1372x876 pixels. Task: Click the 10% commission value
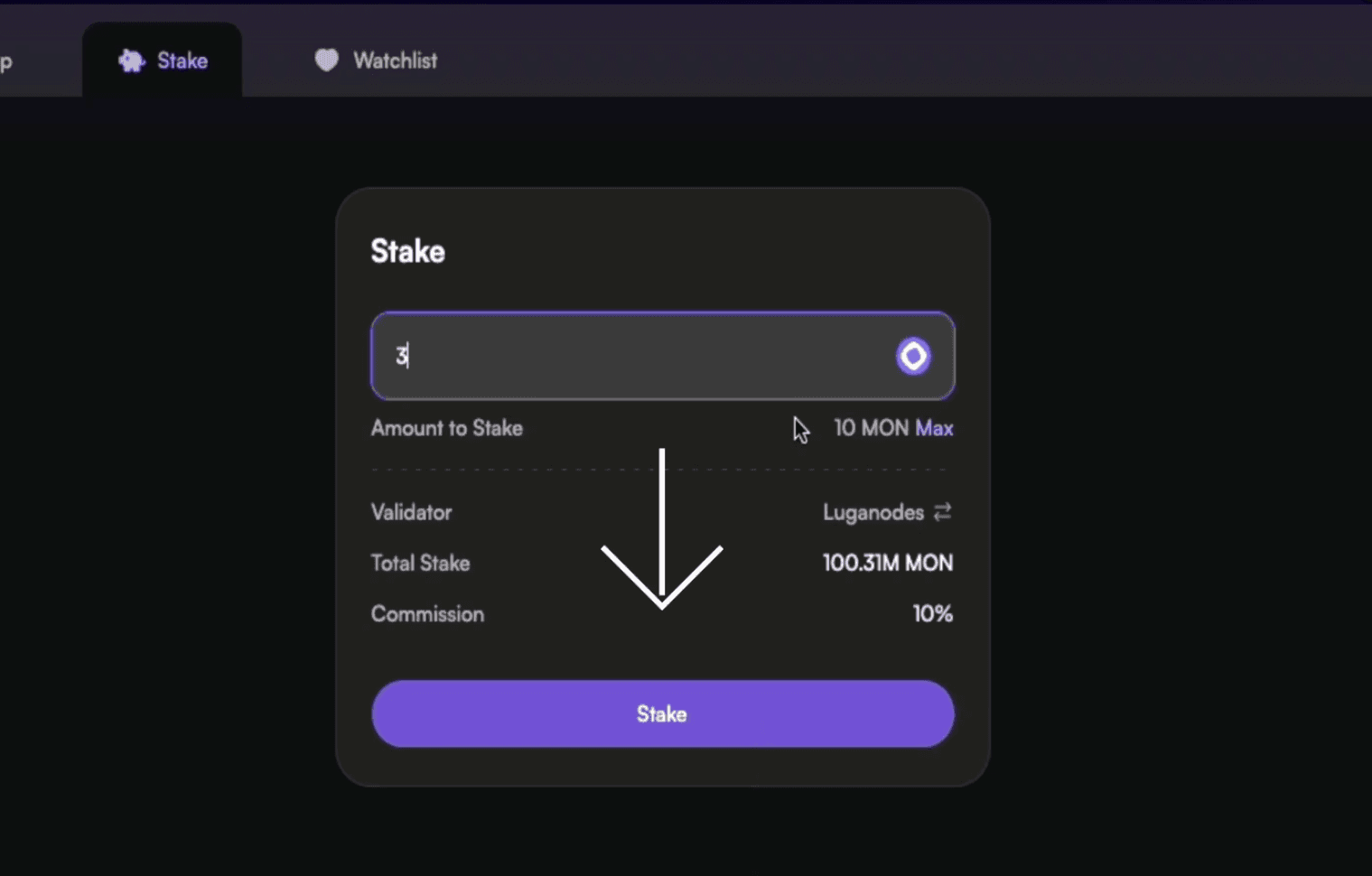(x=932, y=614)
